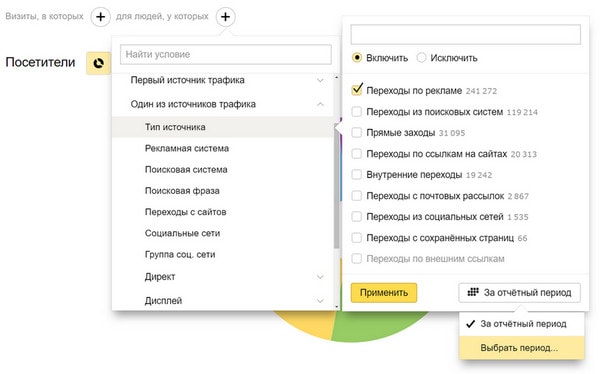Click the 'Применить' button
The height and width of the screenshot is (374, 600).
coord(384,293)
